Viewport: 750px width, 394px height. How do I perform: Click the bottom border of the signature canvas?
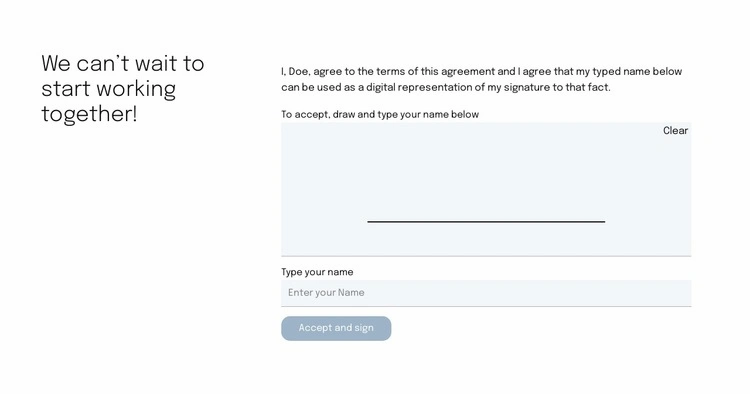[486, 256]
